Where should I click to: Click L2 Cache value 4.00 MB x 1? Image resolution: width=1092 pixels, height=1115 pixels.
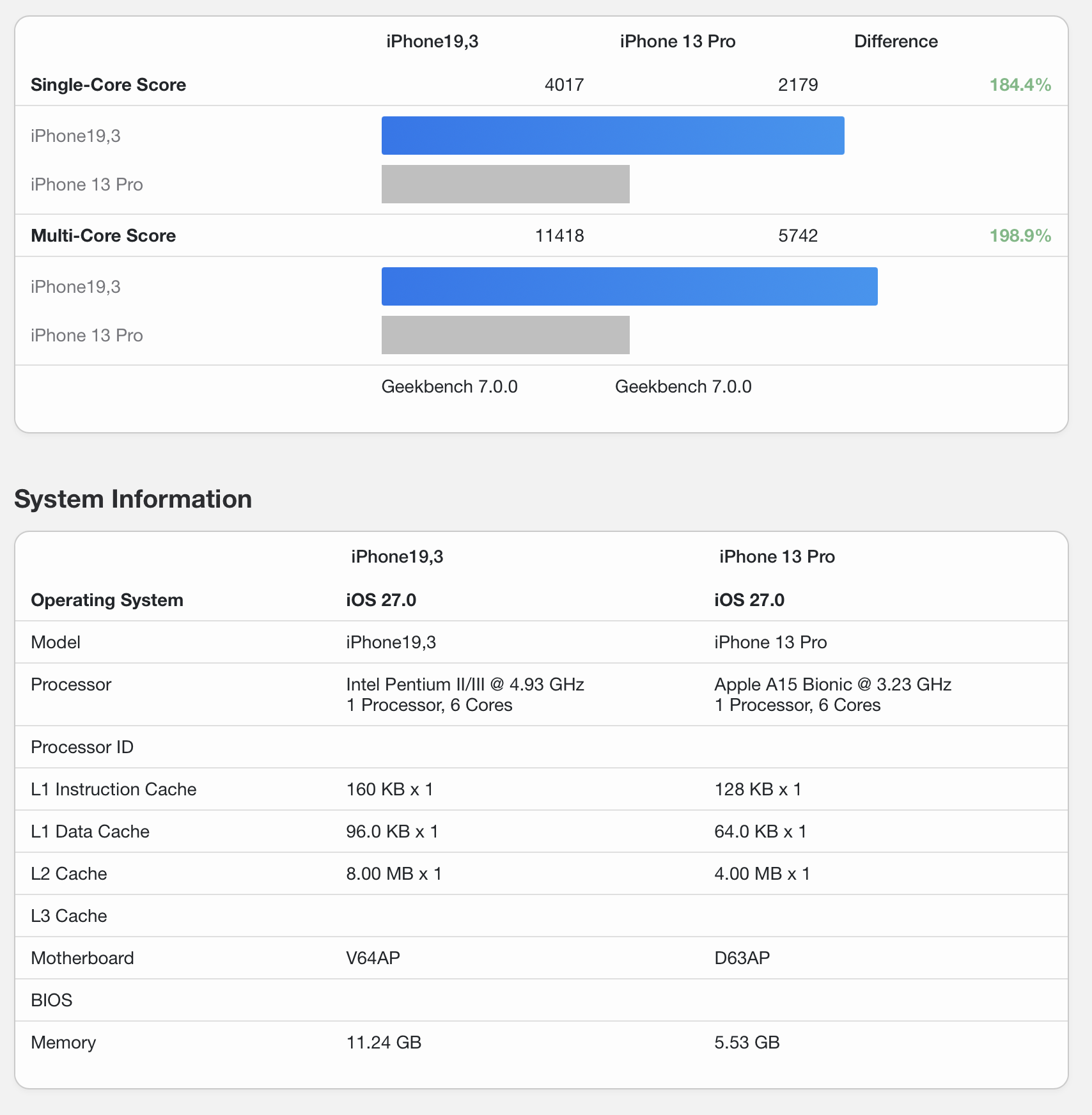762,874
